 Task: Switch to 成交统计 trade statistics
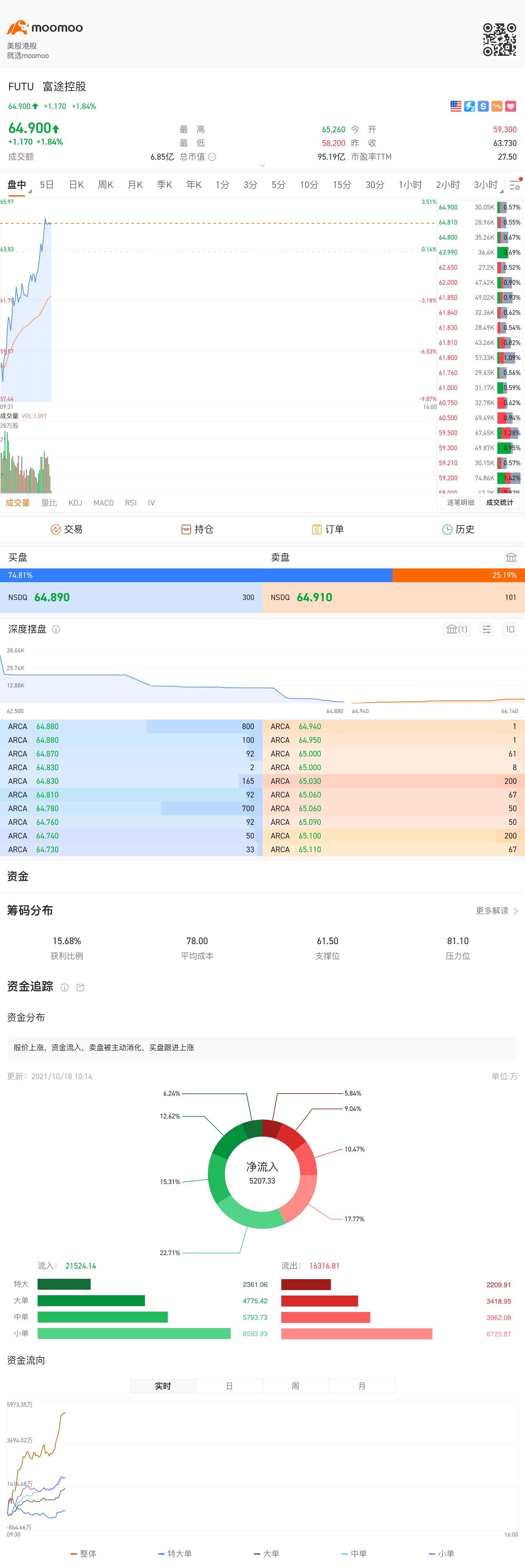(499, 502)
